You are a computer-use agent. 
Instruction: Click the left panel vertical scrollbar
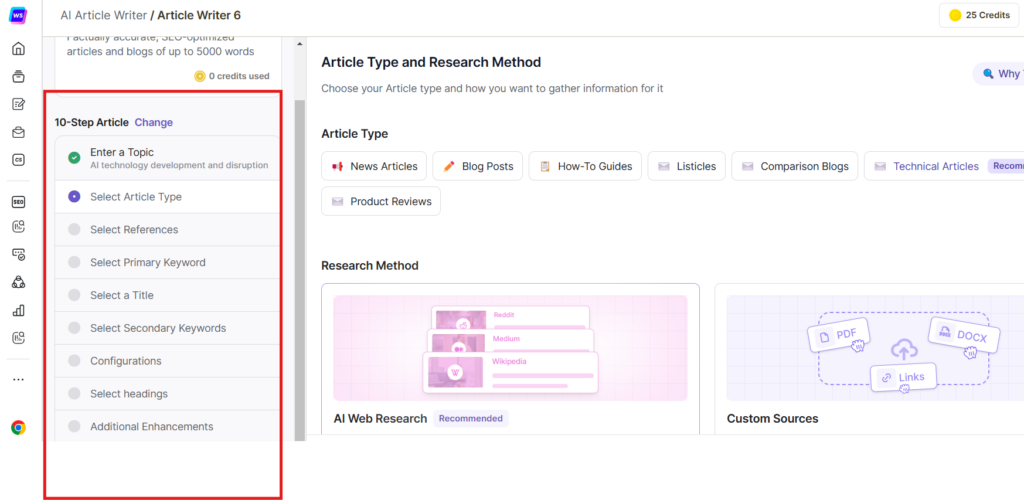tap(299, 250)
